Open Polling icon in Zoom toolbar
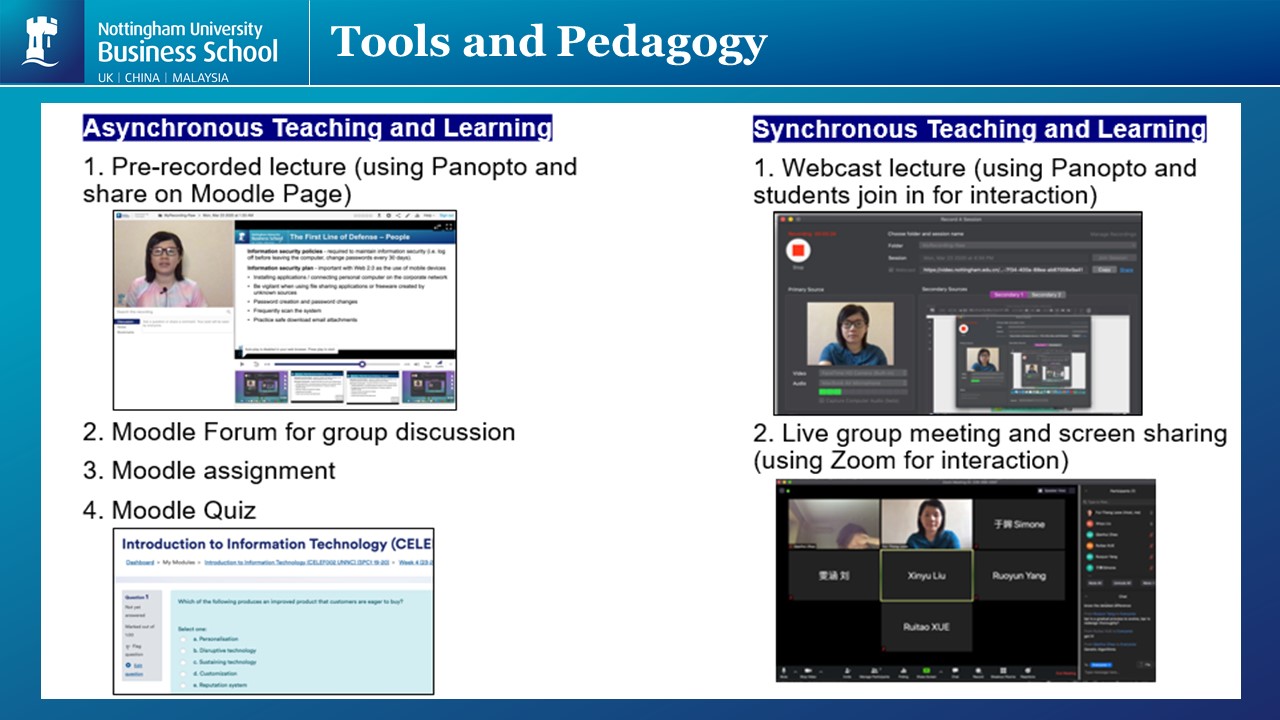This screenshot has height=720, width=1280. [x=903, y=670]
